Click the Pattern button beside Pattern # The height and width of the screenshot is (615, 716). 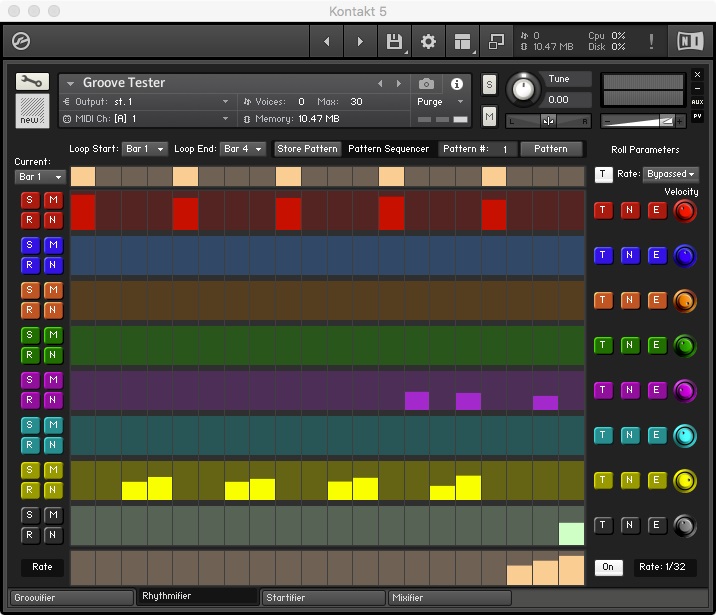click(x=550, y=149)
